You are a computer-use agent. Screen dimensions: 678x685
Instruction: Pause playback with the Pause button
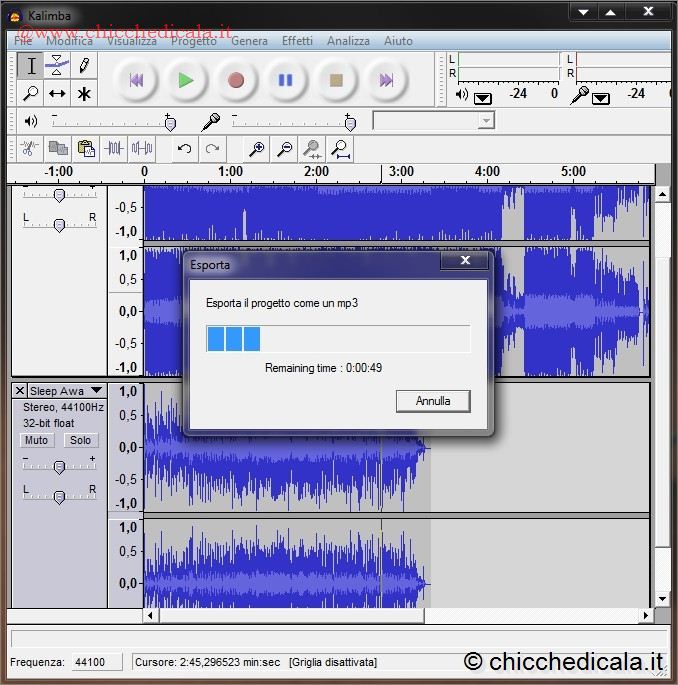pyautogui.click(x=286, y=80)
